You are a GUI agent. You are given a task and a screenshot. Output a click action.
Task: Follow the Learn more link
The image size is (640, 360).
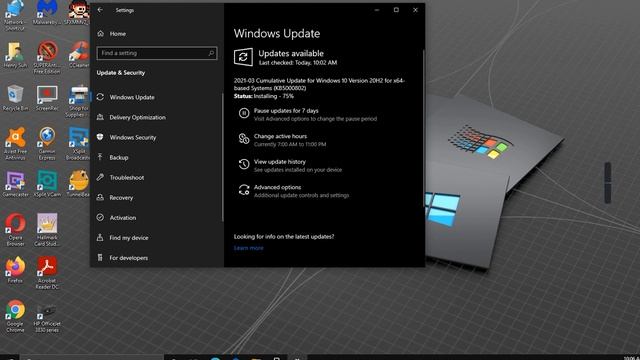(x=249, y=248)
